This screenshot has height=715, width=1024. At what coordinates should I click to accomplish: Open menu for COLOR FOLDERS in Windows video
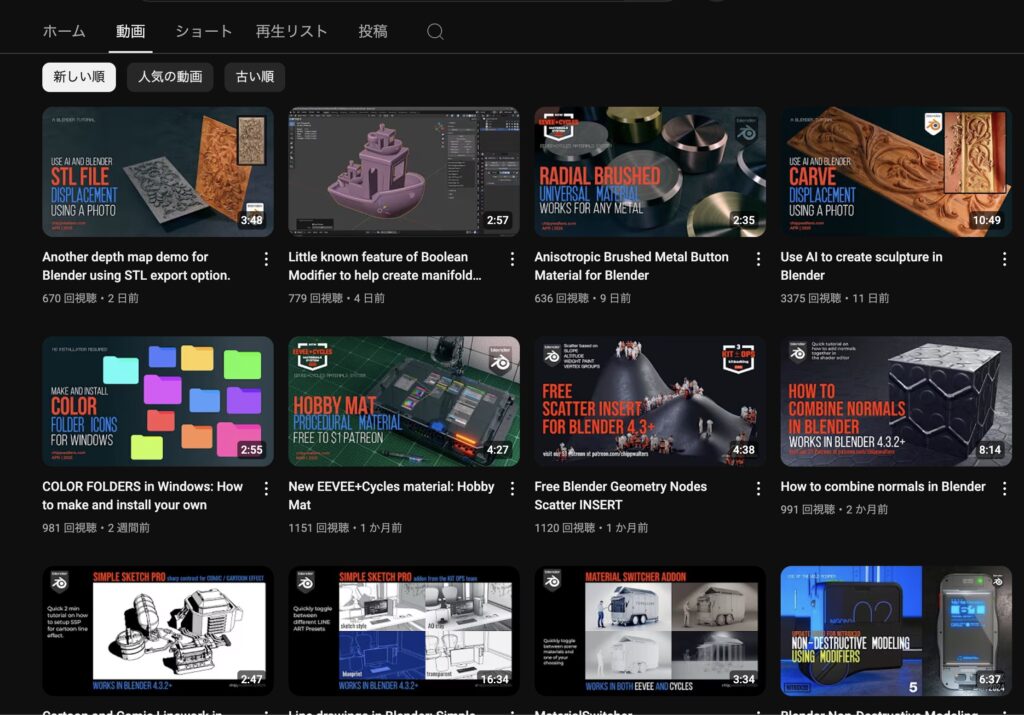tap(266, 488)
